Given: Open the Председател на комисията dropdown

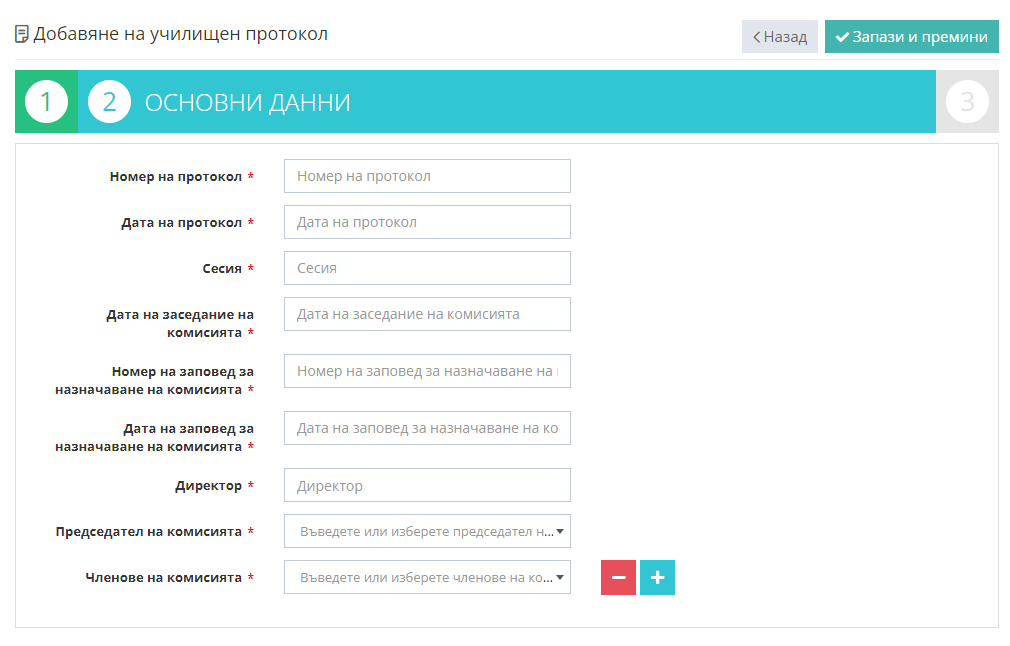Looking at the screenshot, I should point(427,531).
